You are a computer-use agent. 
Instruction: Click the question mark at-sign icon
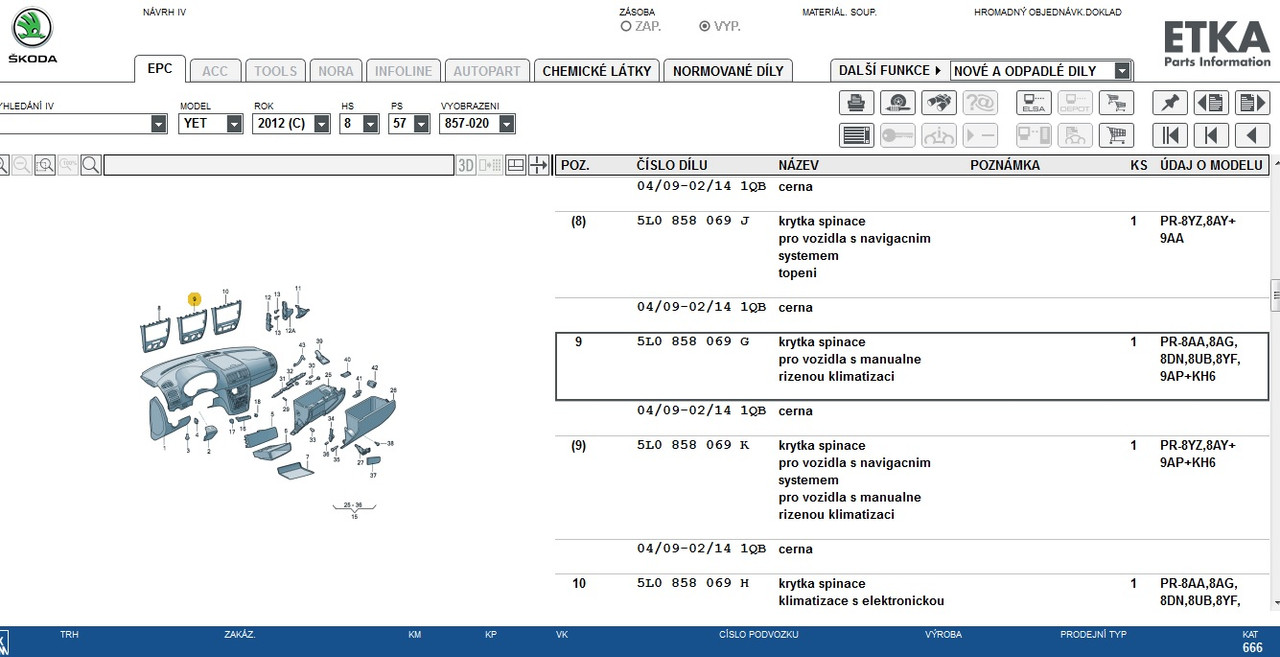click(x=980, y=103)
